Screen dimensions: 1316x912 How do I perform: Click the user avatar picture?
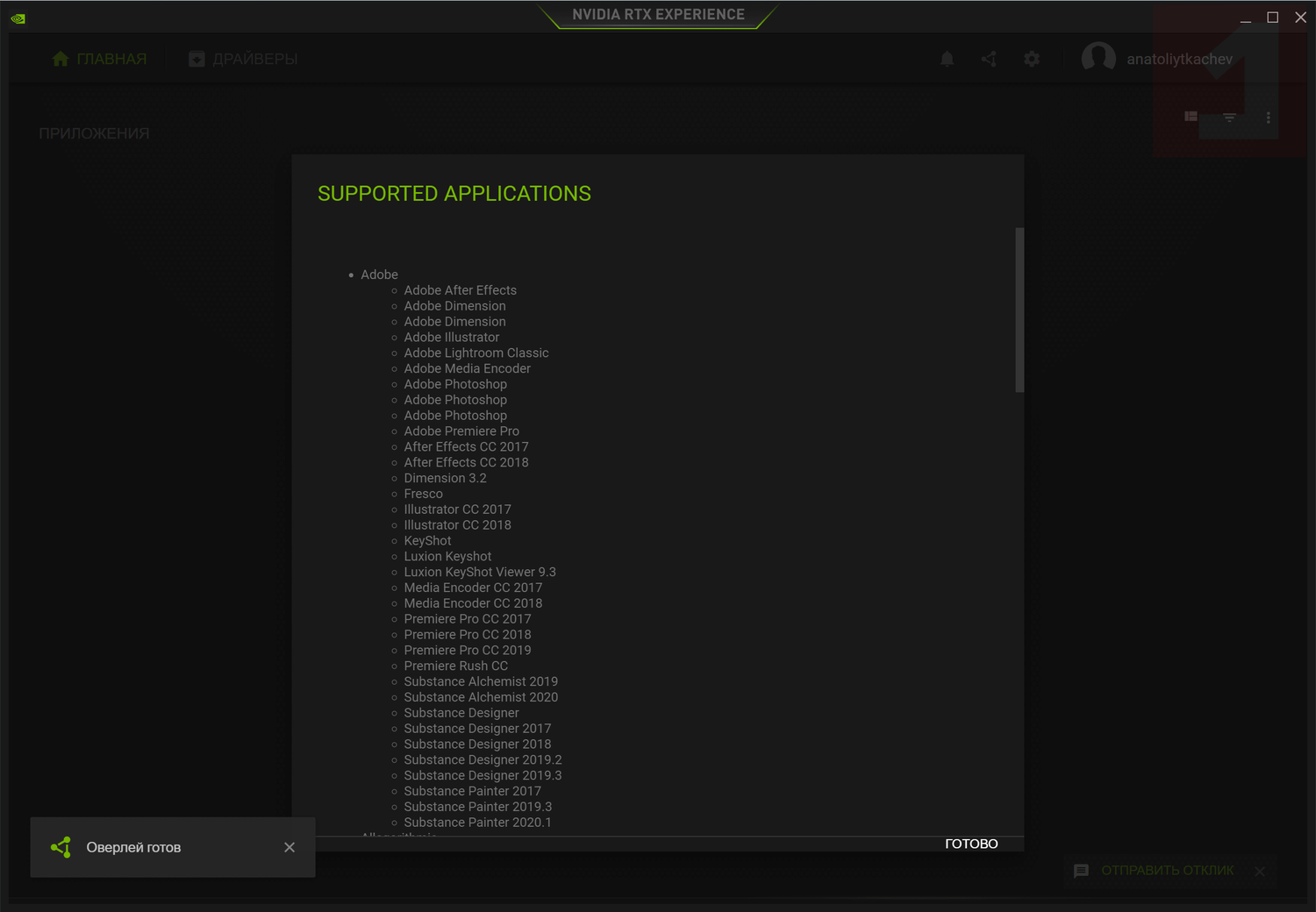[x=1098, y=59]
